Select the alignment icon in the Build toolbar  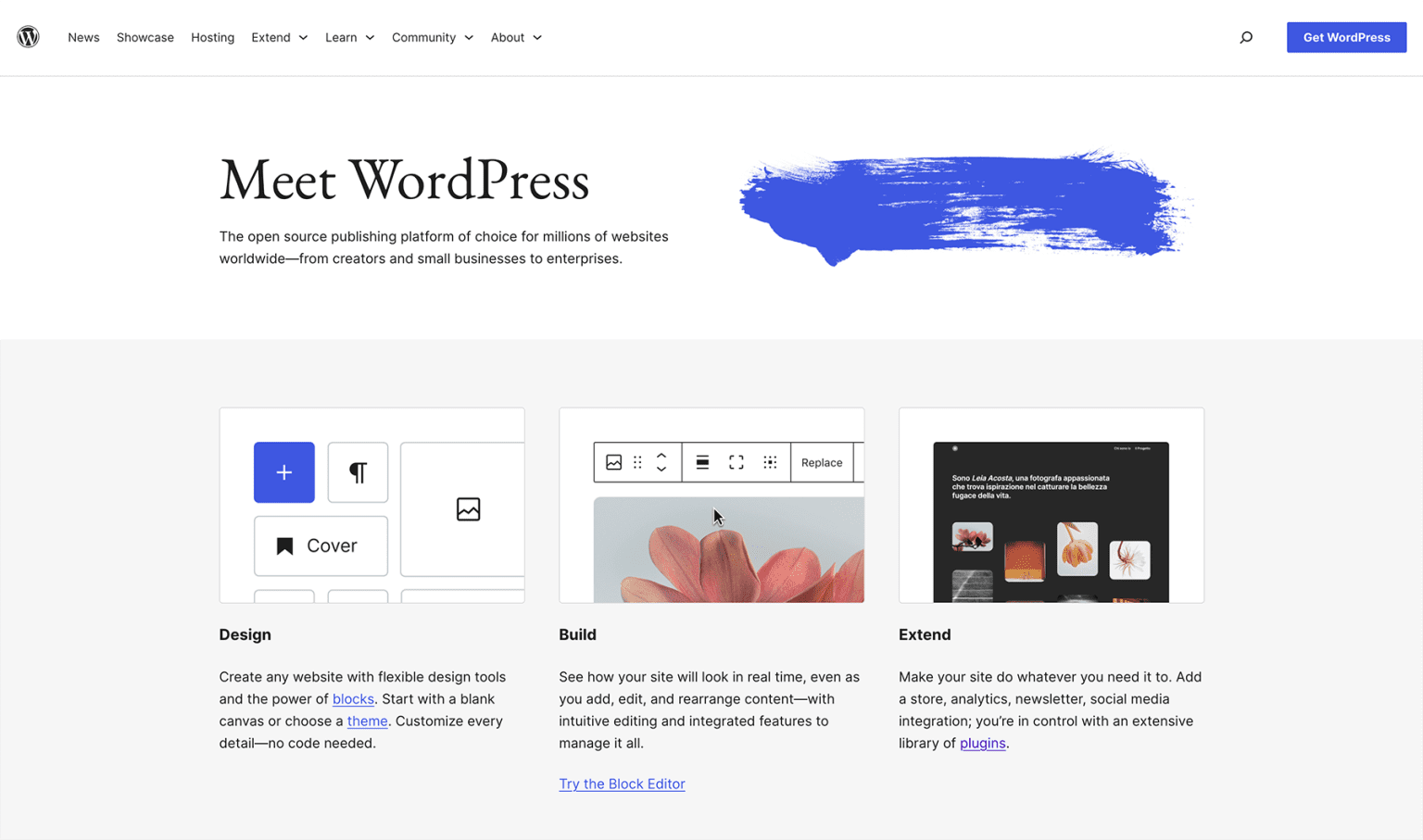pyautogui.click(x=702, y=462)
